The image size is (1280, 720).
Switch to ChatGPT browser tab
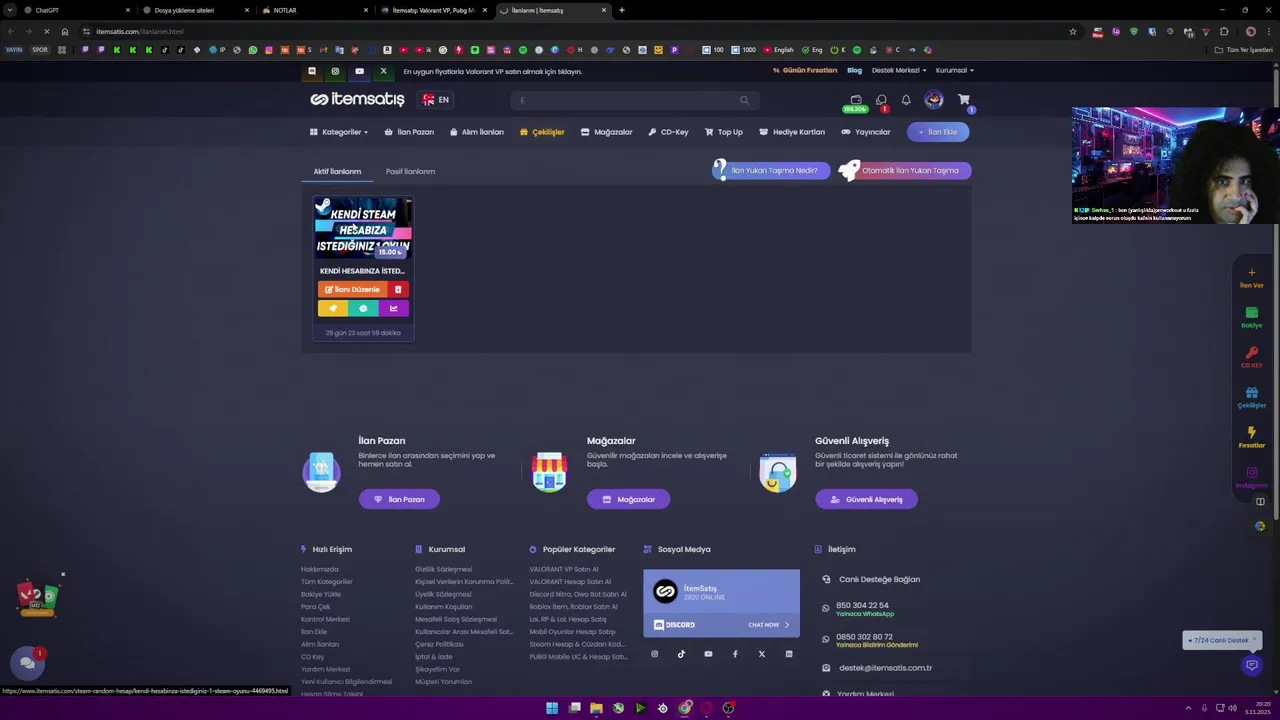point(75,10)
